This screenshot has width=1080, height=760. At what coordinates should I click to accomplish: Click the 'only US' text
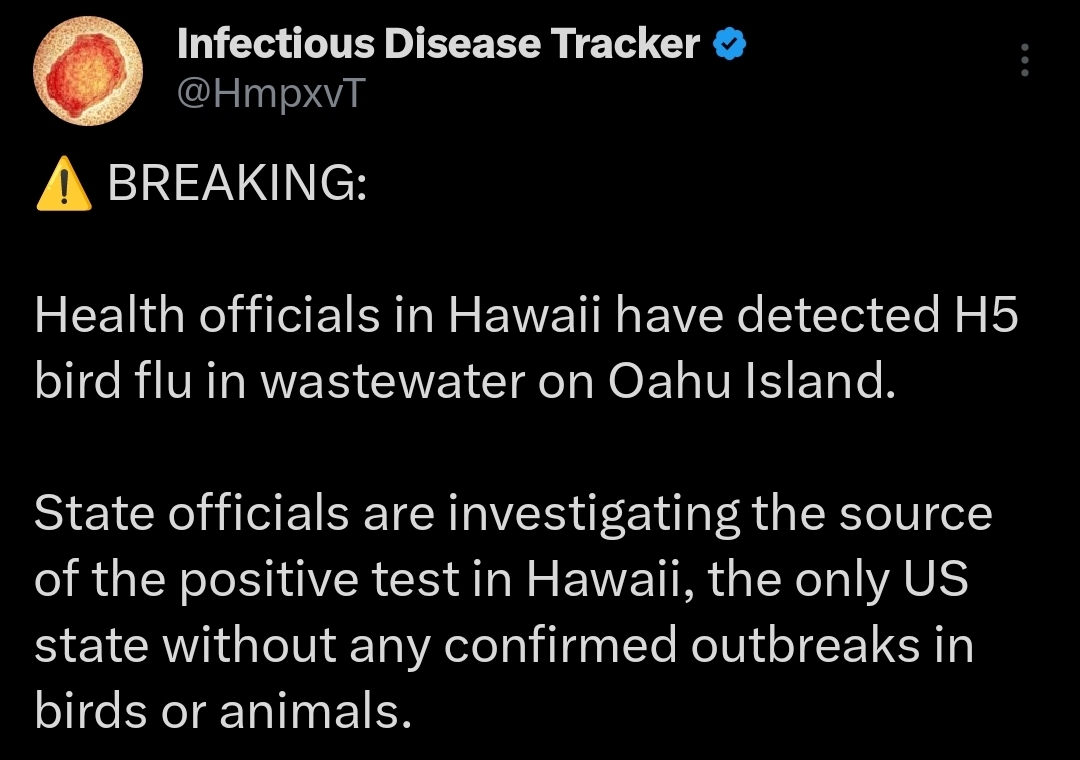pyautogui.click(x=882, y=581)
